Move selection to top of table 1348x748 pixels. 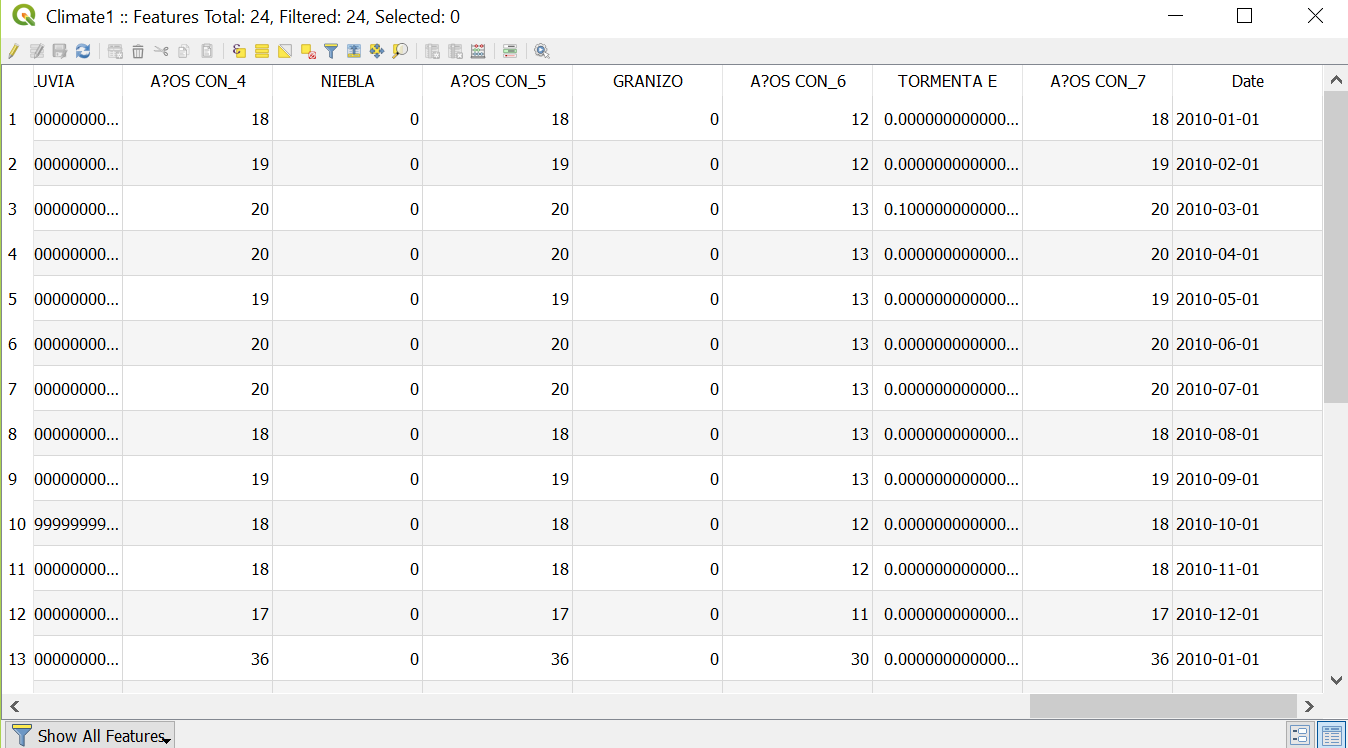tap(354, 51)
